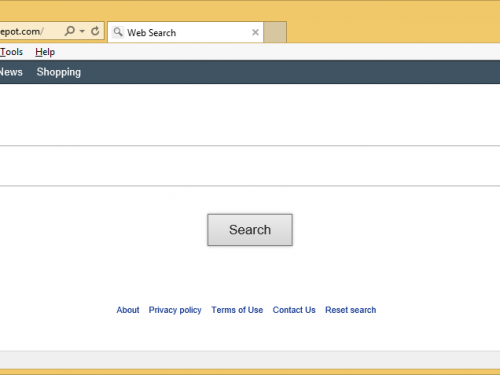Click the address bar search magnifier icon
The height and width of the screenshot is (375, 500).
(70, 31)
